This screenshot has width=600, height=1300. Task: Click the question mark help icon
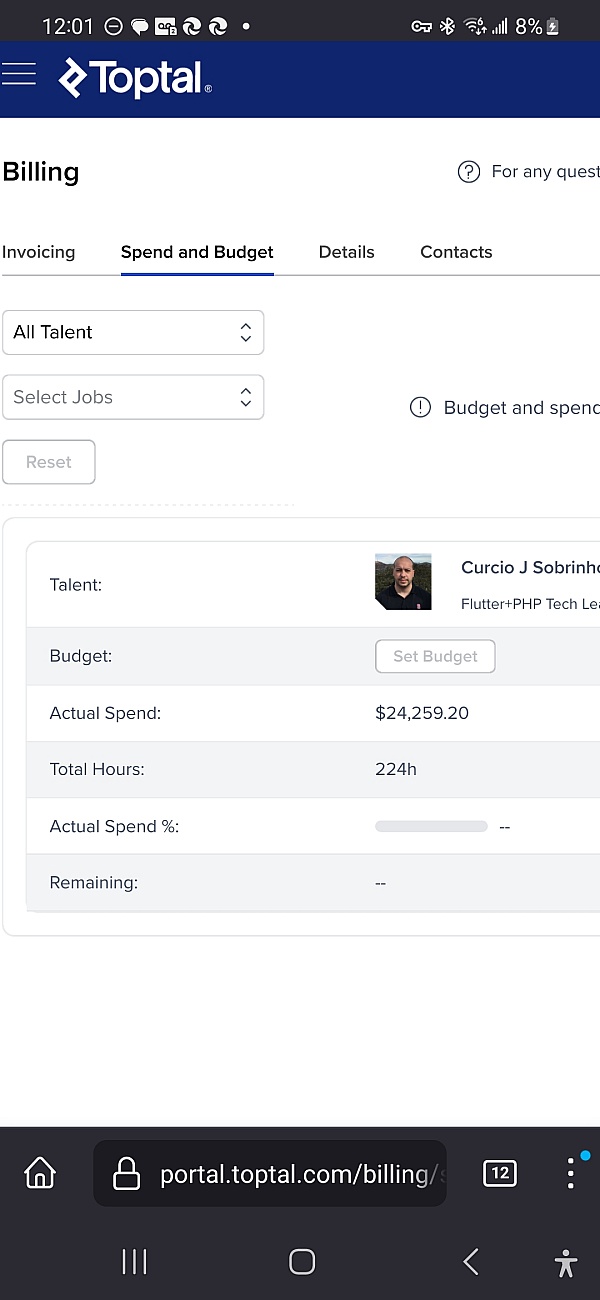468,172
